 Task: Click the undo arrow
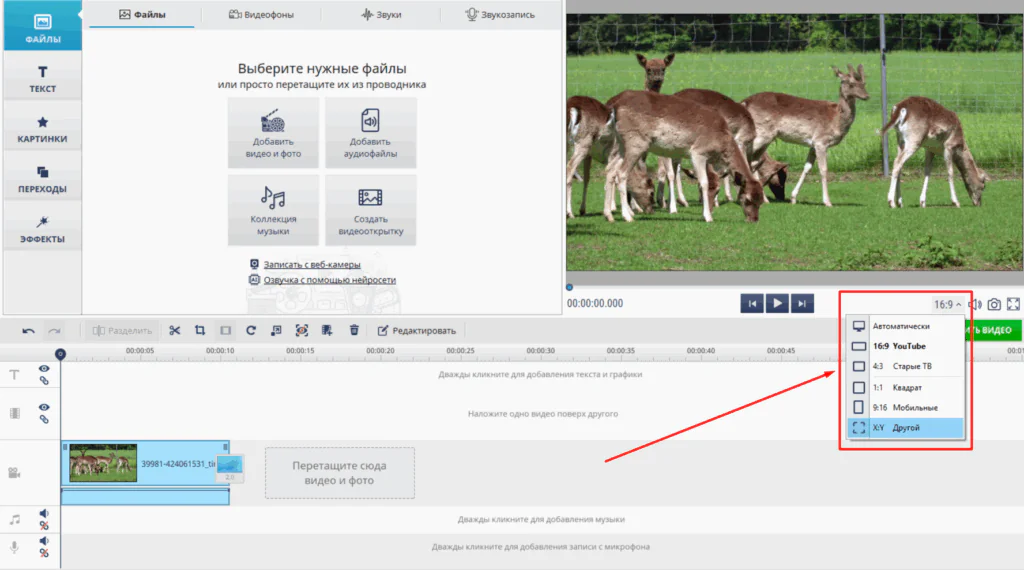tap(28, 331)
